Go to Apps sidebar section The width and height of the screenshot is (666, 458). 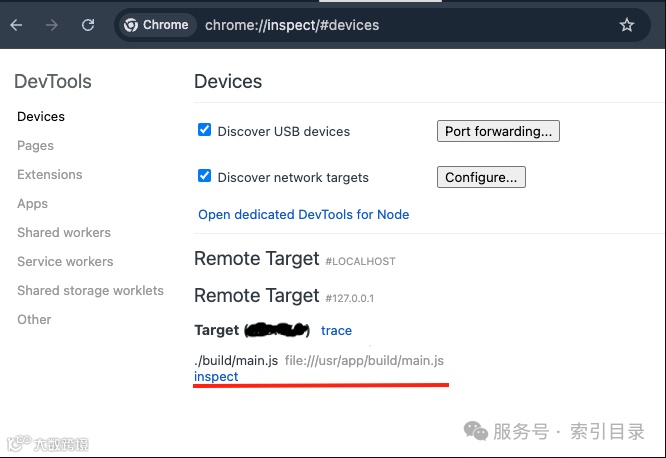click(x=32, y=204)
